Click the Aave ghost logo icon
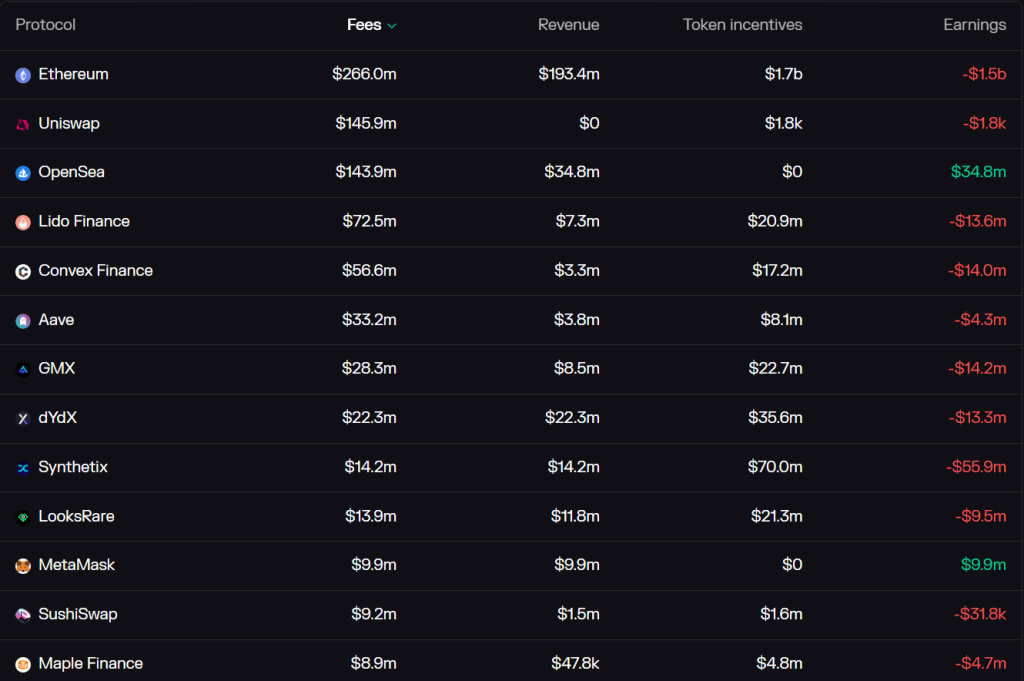 [x=23, y=321]
